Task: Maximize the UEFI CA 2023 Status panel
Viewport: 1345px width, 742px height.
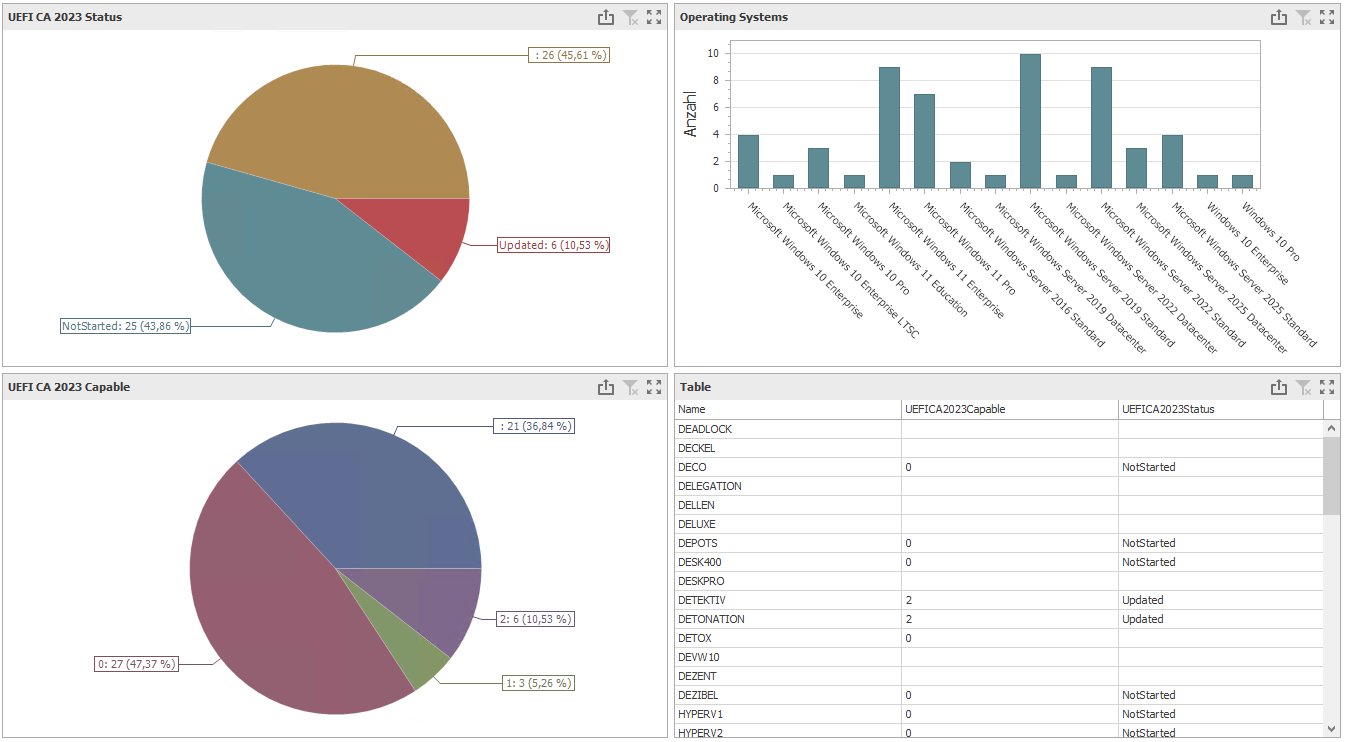Action: pyautogui.click(x=655, y=17)
